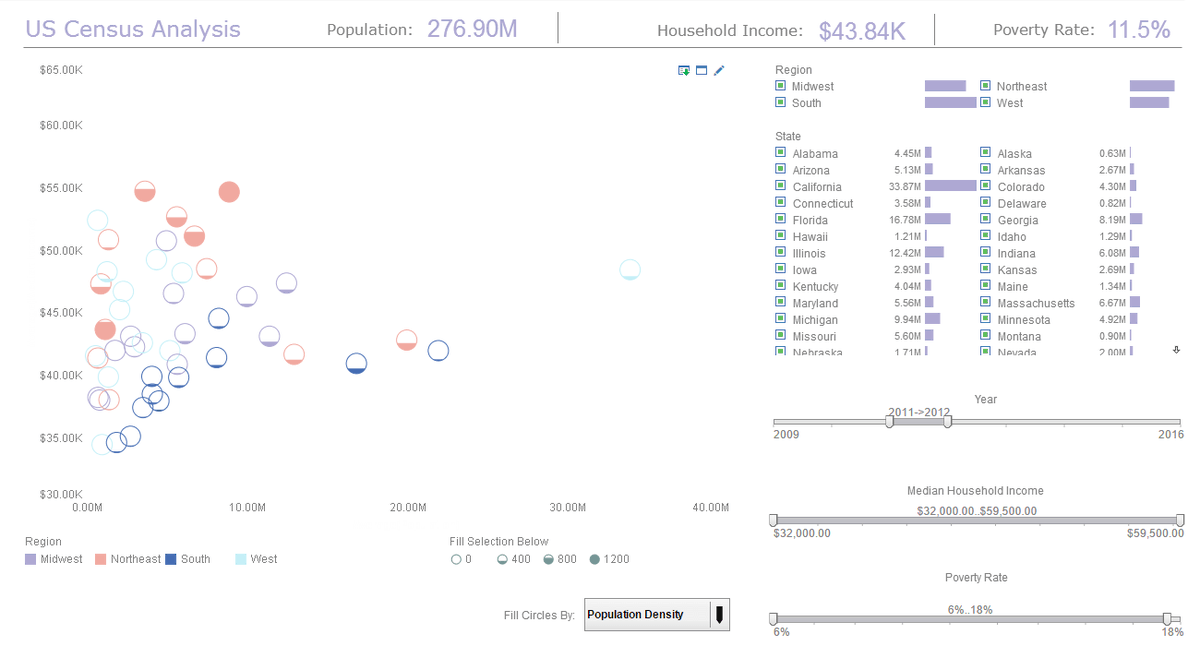Click the down-arrow icon beside the State list
This screenshot has height=646, width=1200.
1177,350
